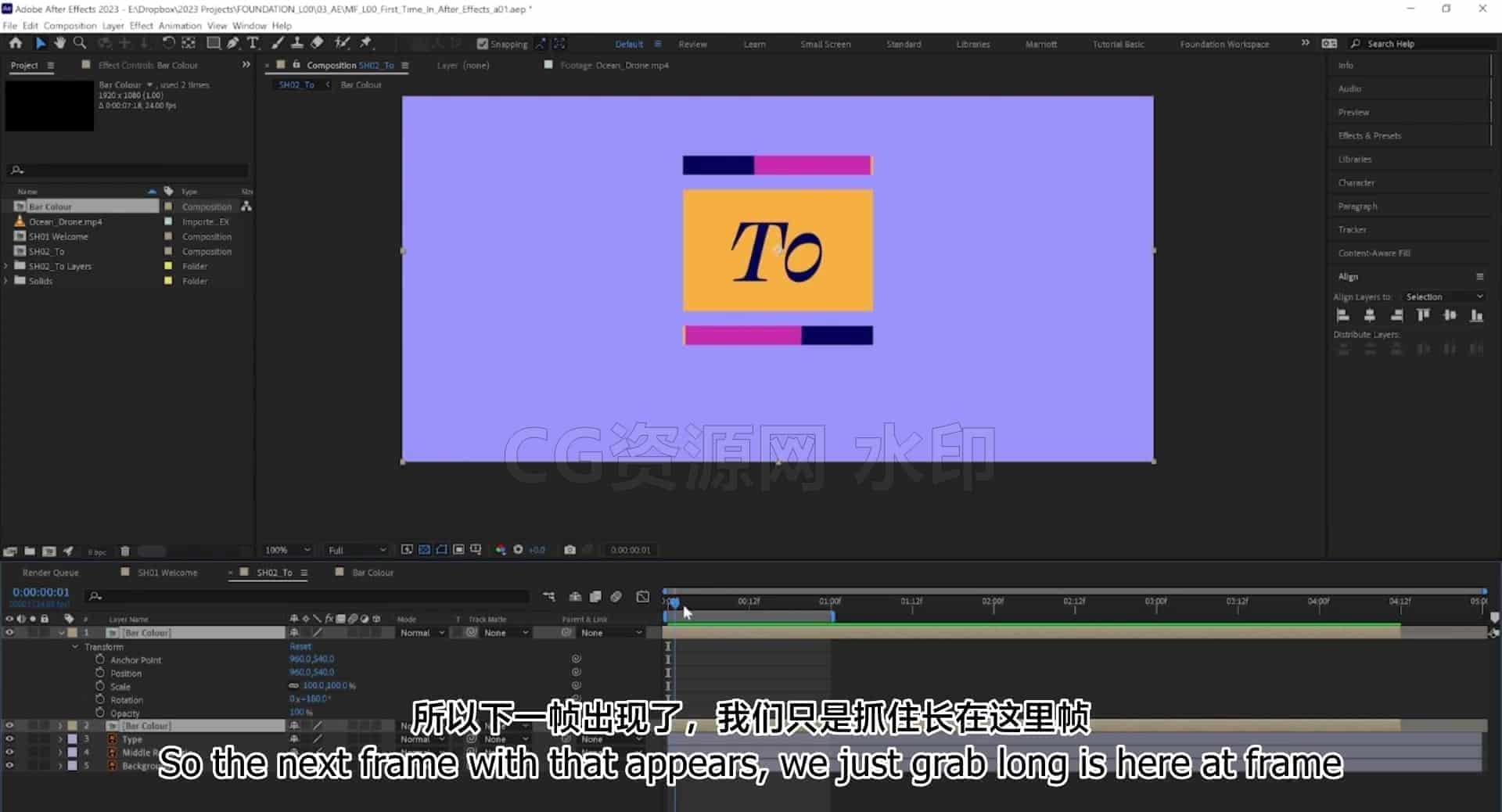Select the Zoom magnifier tool

(80, 43)
